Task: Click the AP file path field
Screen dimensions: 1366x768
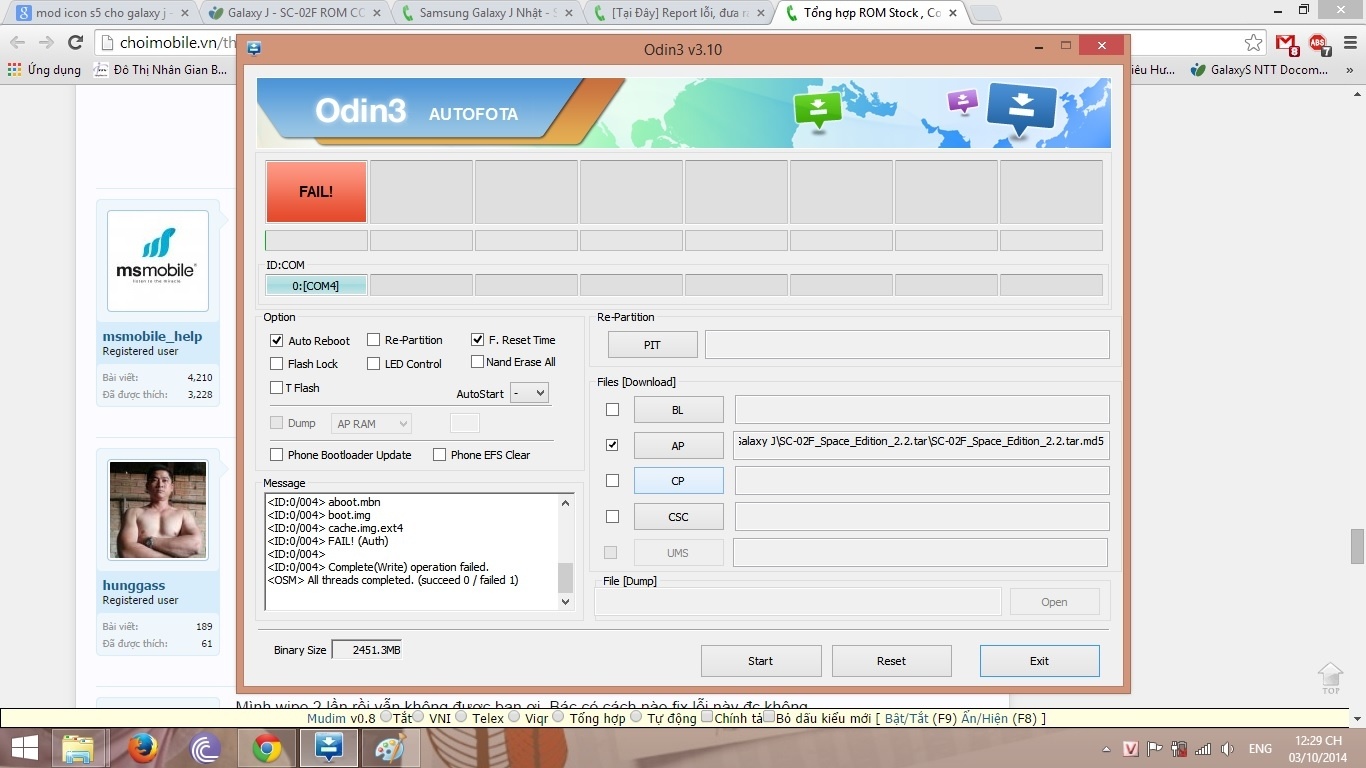Action: coord(921,445)
